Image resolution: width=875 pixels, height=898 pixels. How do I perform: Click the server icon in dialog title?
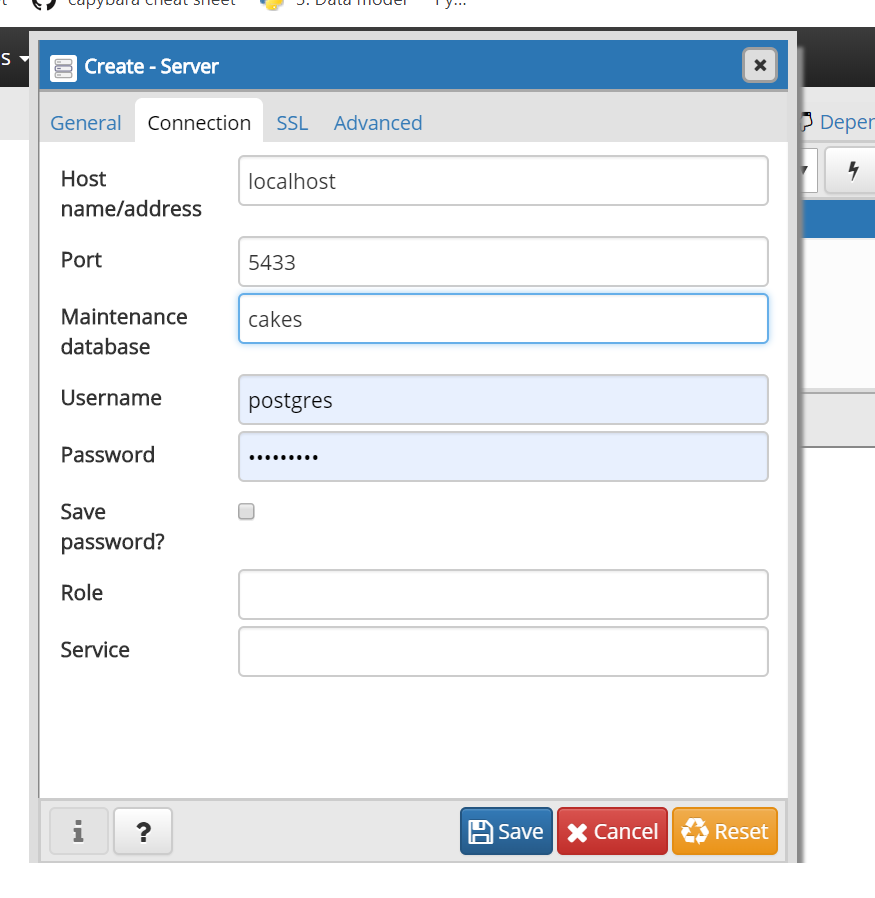tap(64, 67)
